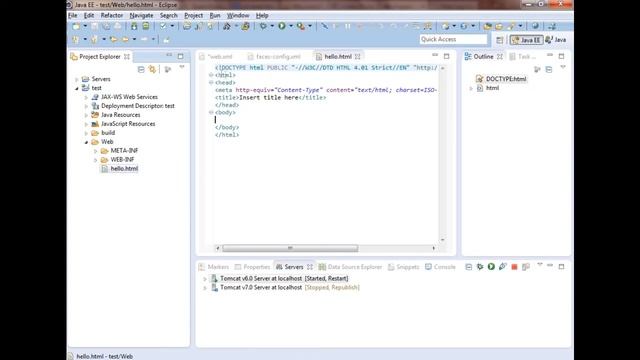640x360 pixels.
Task: Switch to the web.xml editor tab
Action: 216,57
